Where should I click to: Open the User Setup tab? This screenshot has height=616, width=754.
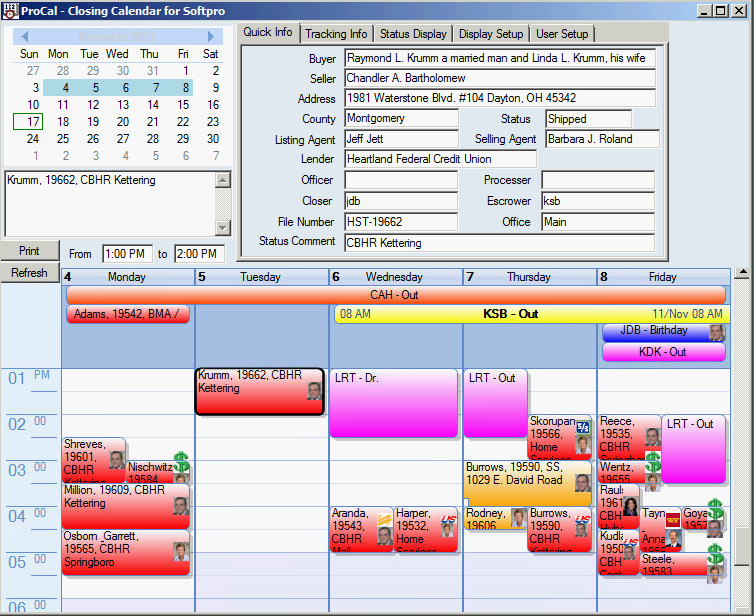coord(562,34)
